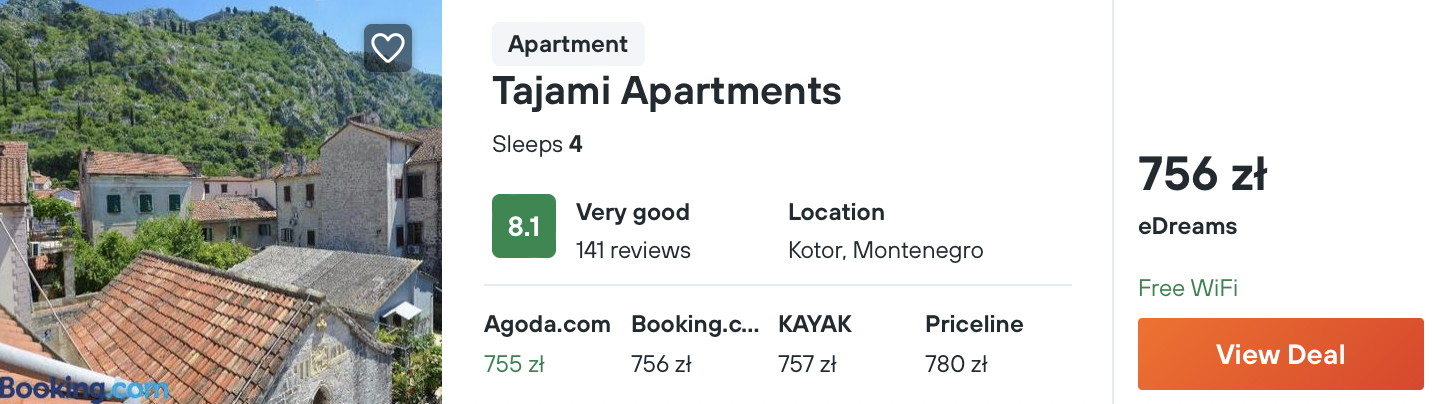Image resolution: width=1432 pixels, height=404 pixels.
Task: Click the large 756 zł headline price
Action: point(1202,176)
